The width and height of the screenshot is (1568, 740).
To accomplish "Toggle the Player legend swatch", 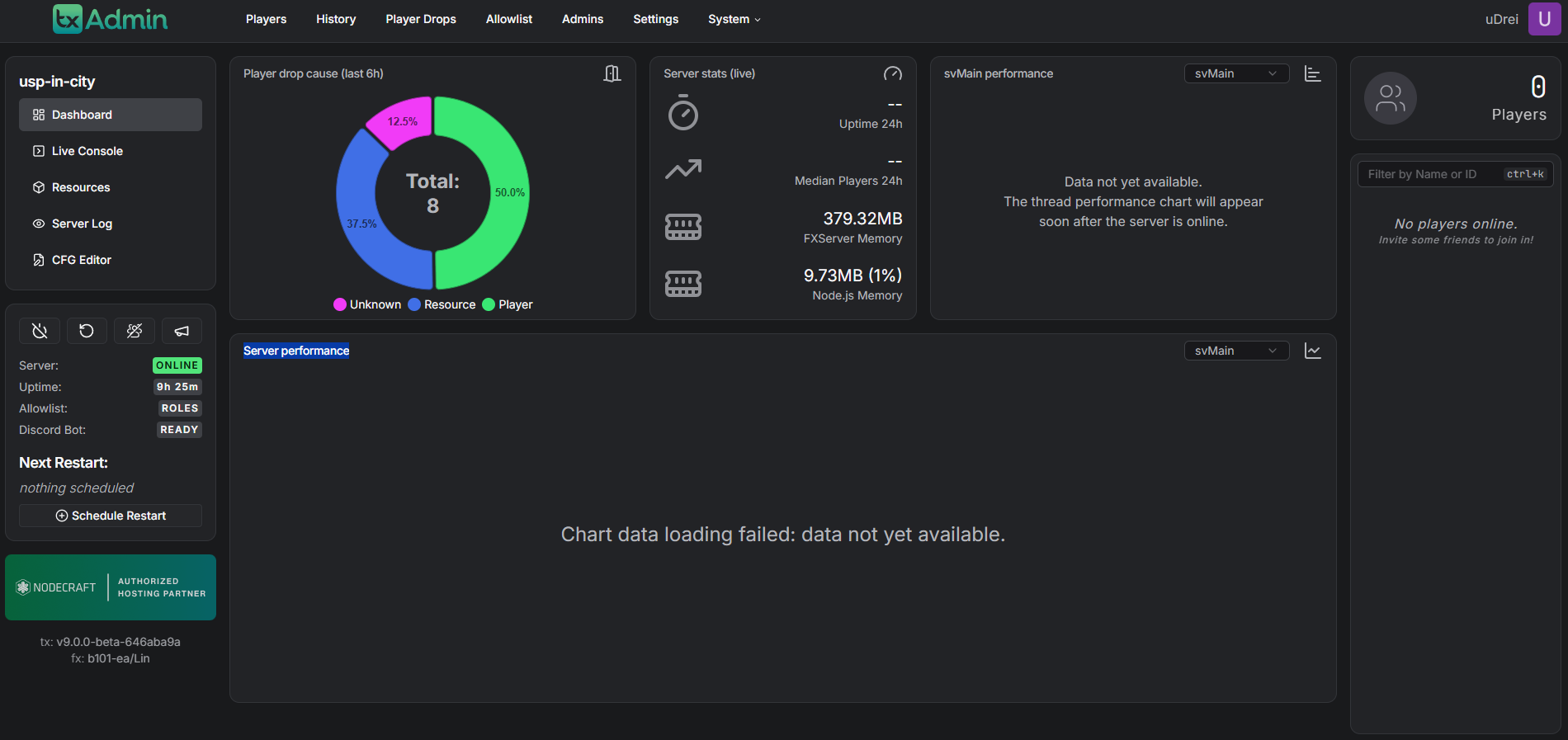I will [489, 304].
